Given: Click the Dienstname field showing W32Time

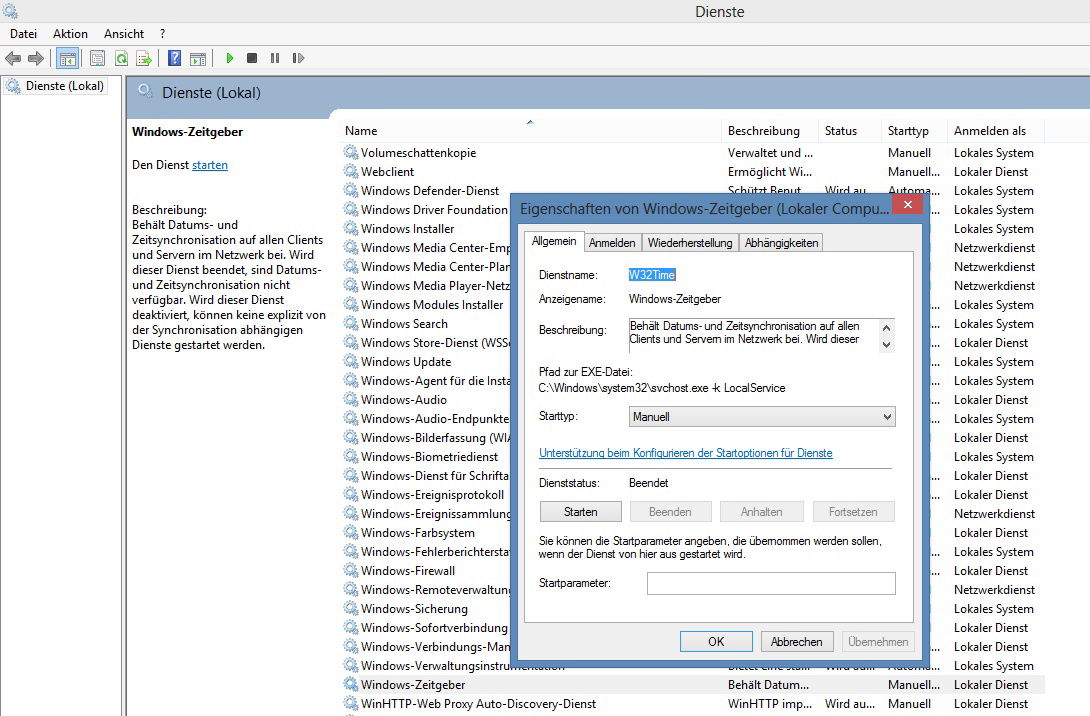Looking at the screenshot, I should click(x=652, y=275).
